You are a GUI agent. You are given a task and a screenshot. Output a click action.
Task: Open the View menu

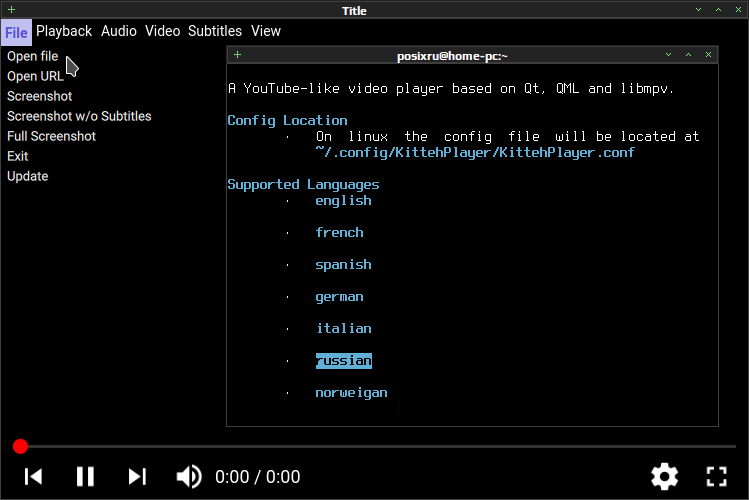click(266, 31)
